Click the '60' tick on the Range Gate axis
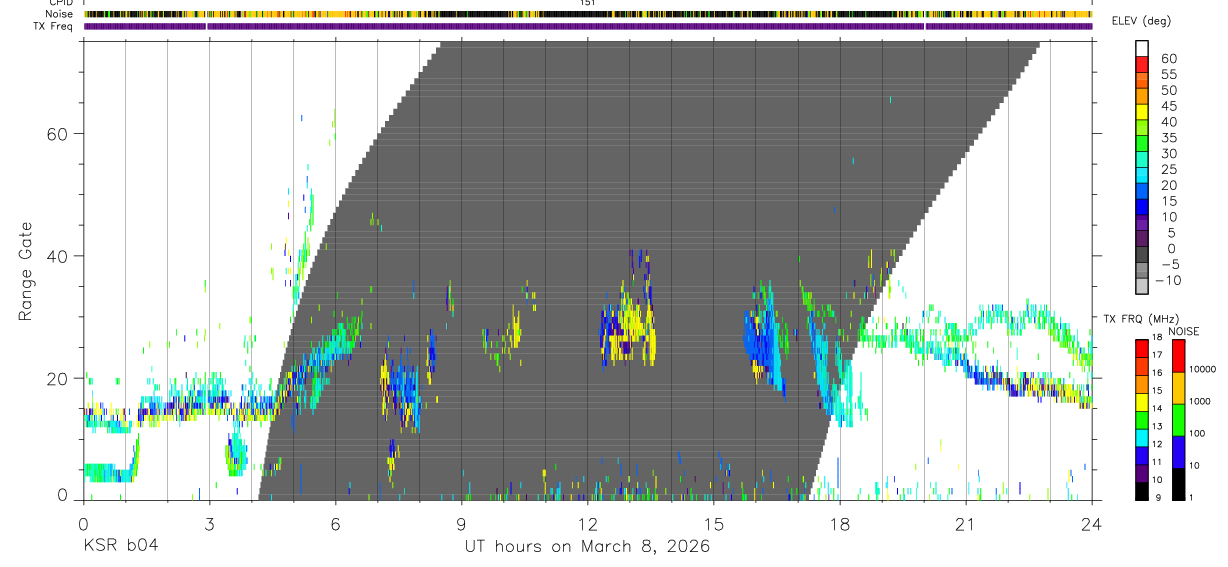Screen dimensions: 1228x567 [57, 134]
